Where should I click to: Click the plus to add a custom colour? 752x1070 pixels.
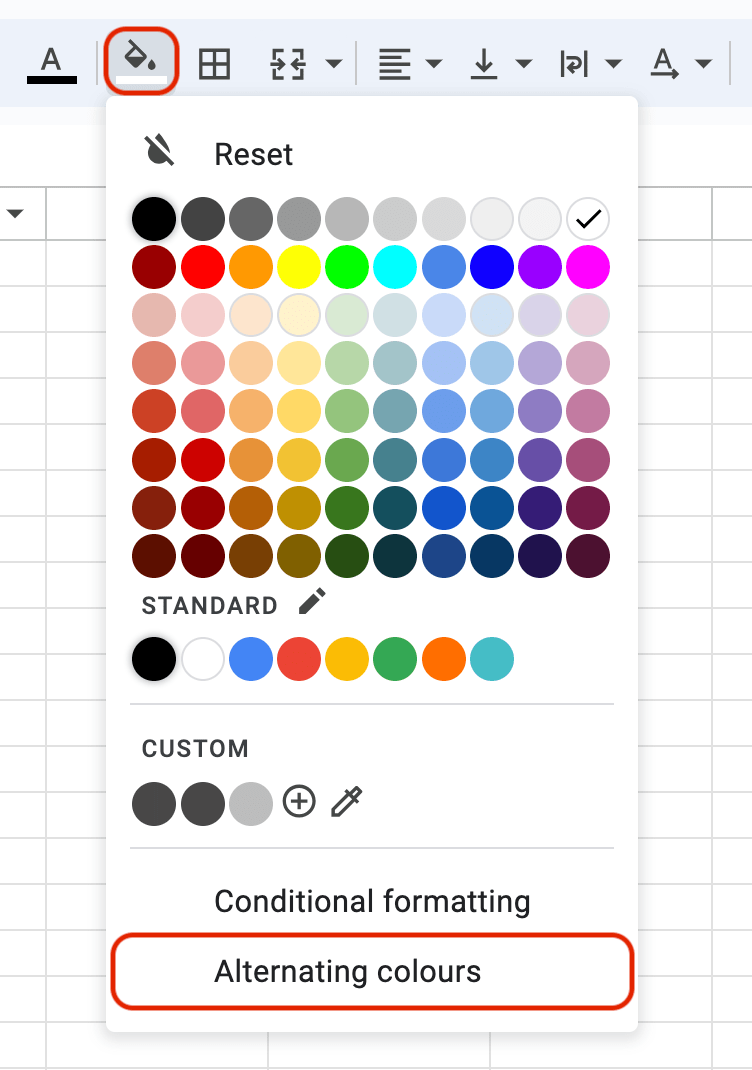(x=298, y=802)
